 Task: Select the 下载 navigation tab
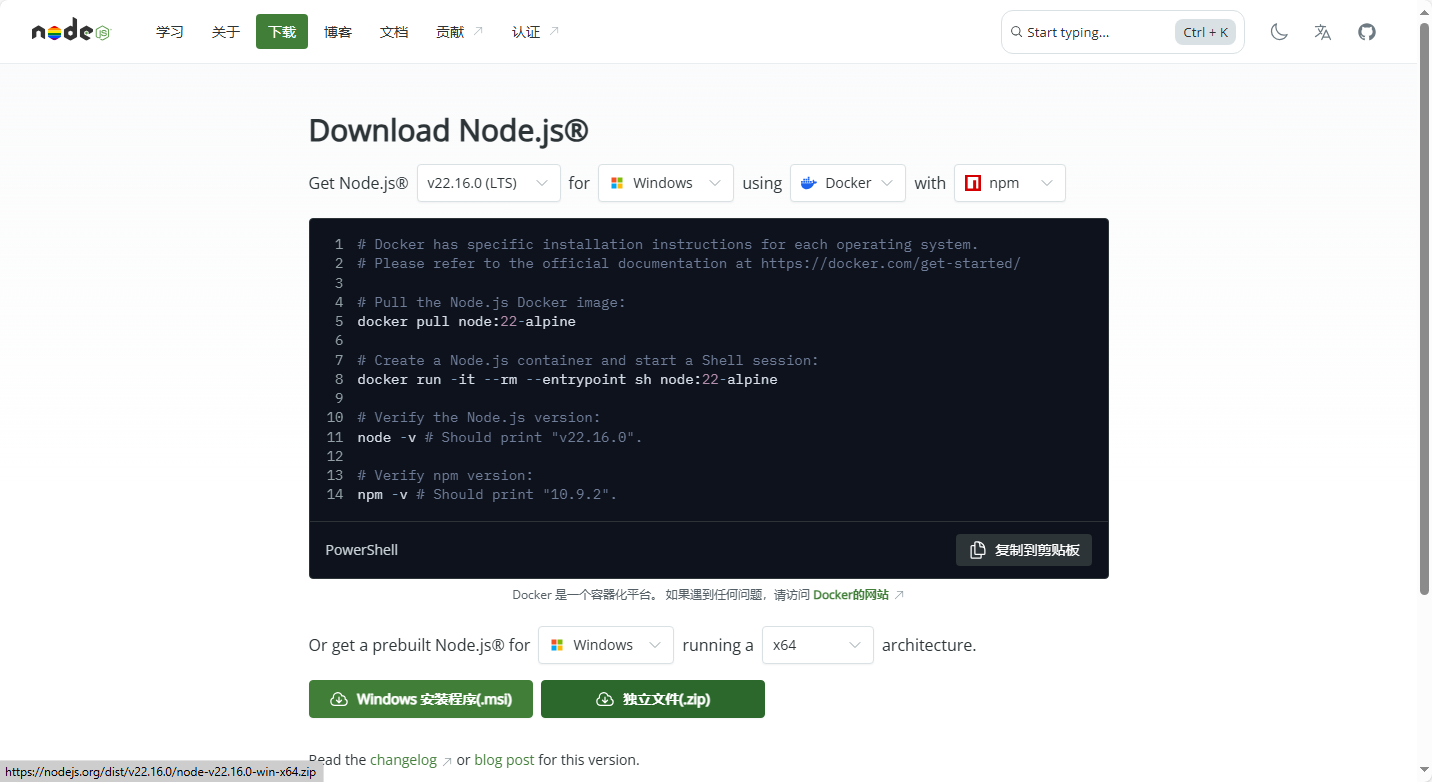(282, 32)
